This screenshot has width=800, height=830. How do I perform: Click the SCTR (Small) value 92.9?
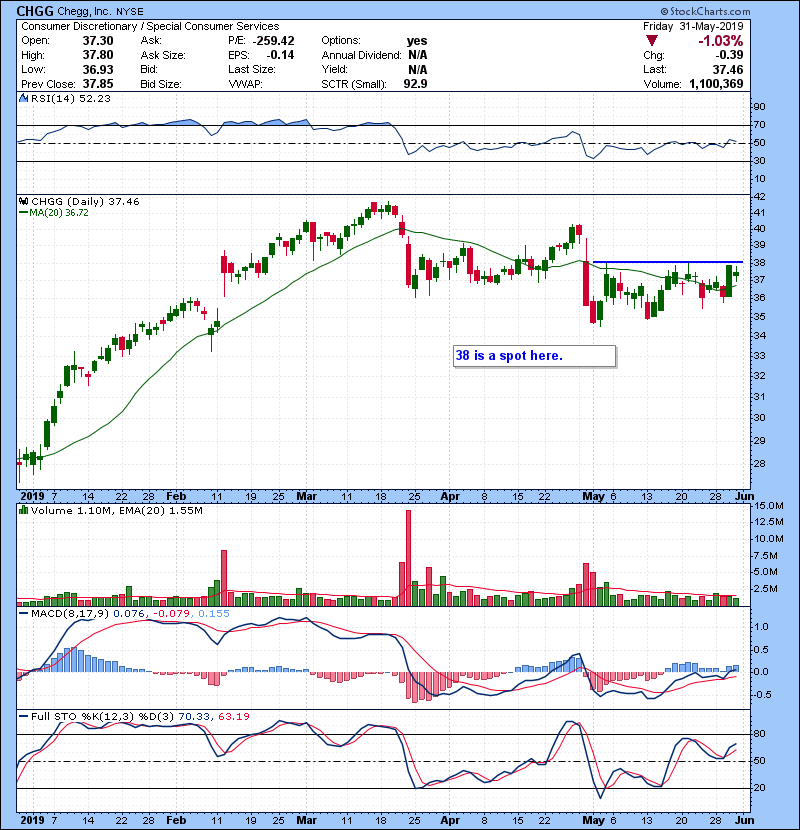(415, 84)
